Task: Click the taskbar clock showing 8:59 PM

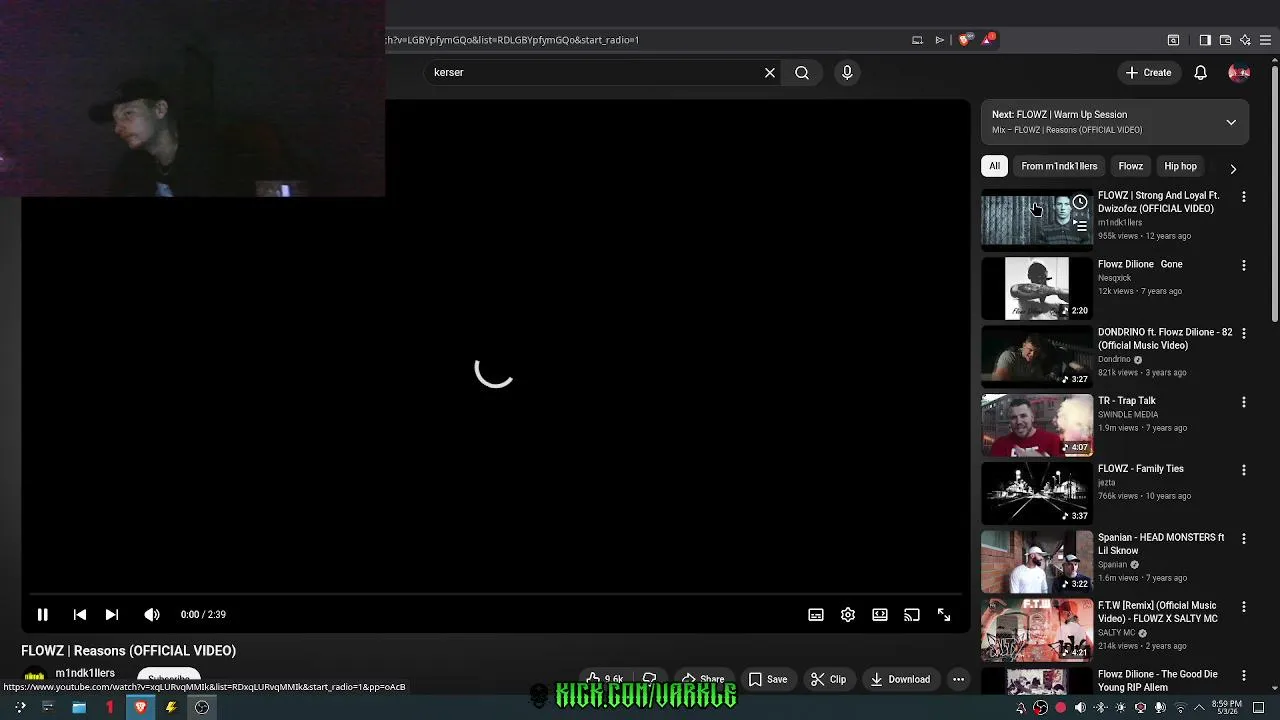Action: (x=1227, y=707)
